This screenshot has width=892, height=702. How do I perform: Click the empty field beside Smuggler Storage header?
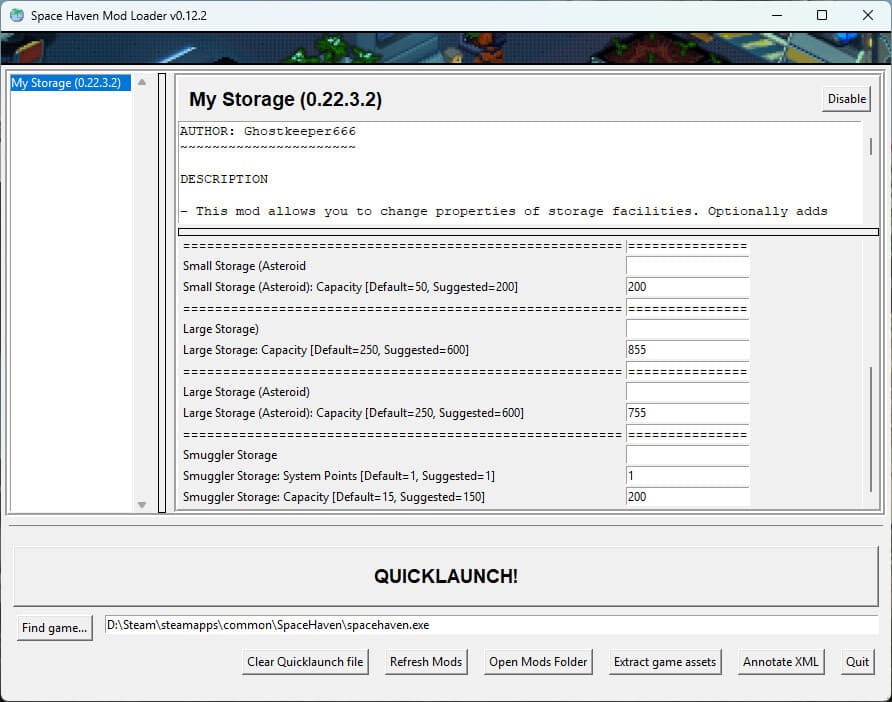687,455
